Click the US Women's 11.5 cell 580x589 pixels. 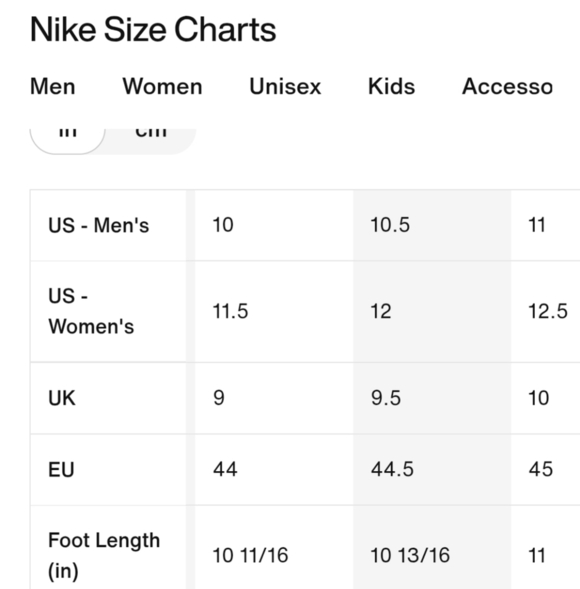pos(274,311)
